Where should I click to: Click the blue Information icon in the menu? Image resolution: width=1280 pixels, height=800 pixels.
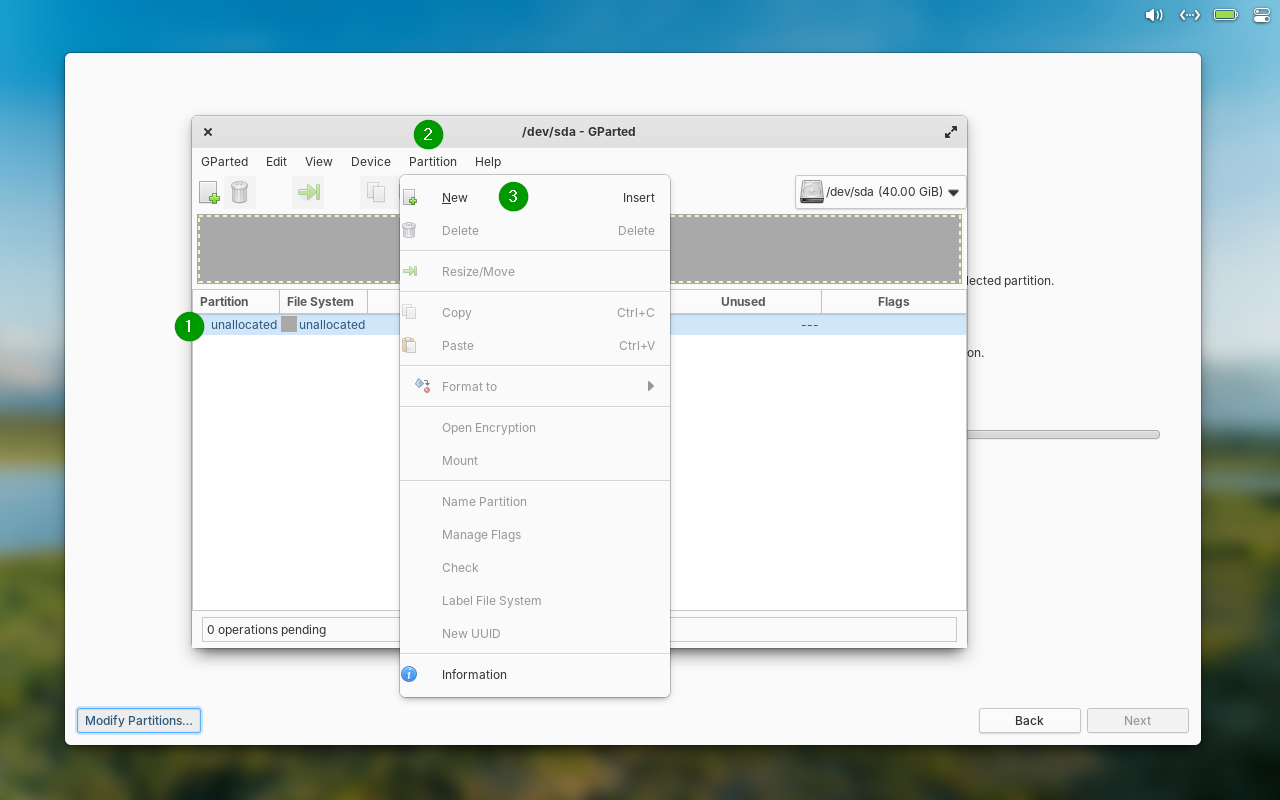[x=409, y=675]
